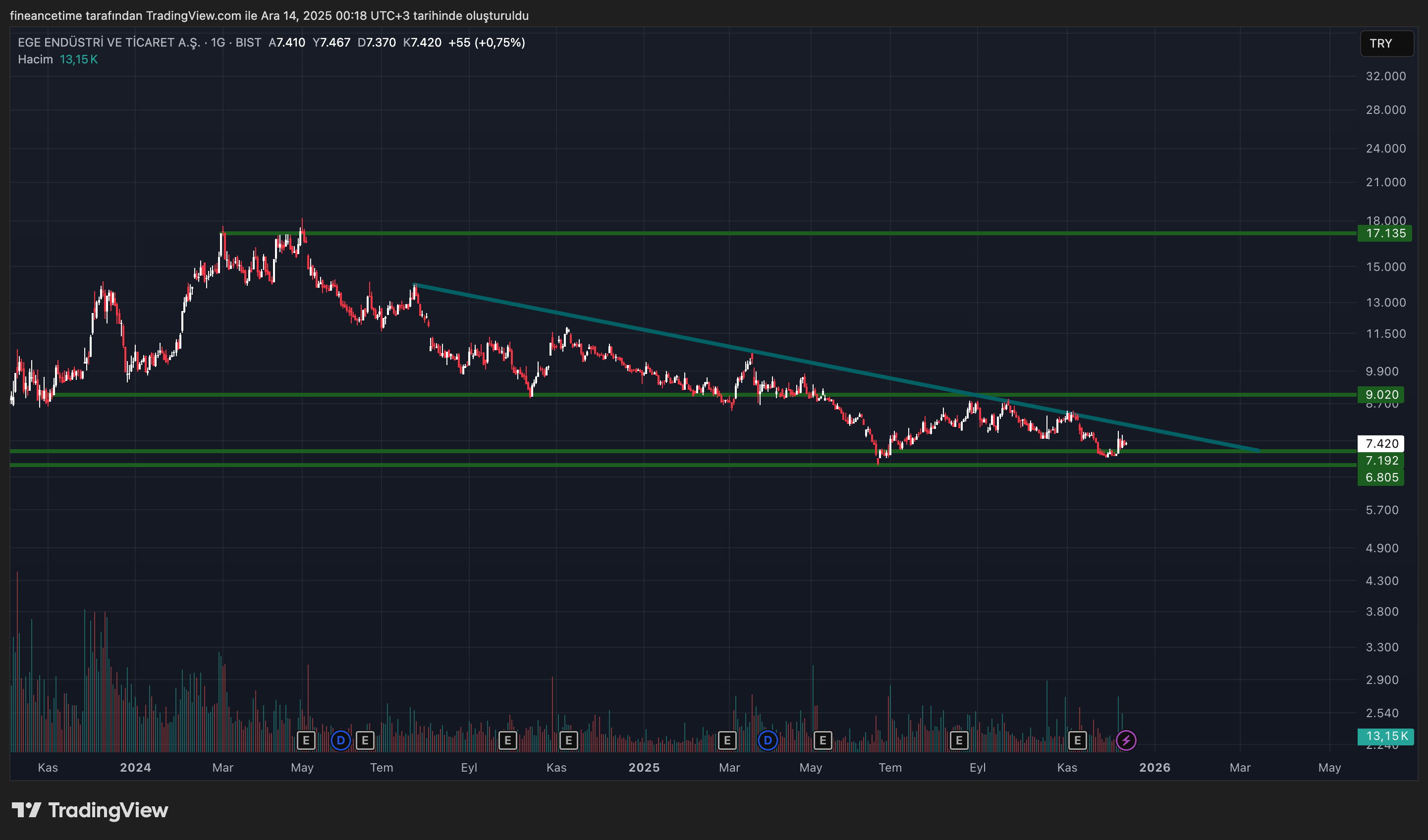The image size is (1428, 840).
Task: Click the earnings E marker at Mar 2025
Action: (x=727, y=740)
